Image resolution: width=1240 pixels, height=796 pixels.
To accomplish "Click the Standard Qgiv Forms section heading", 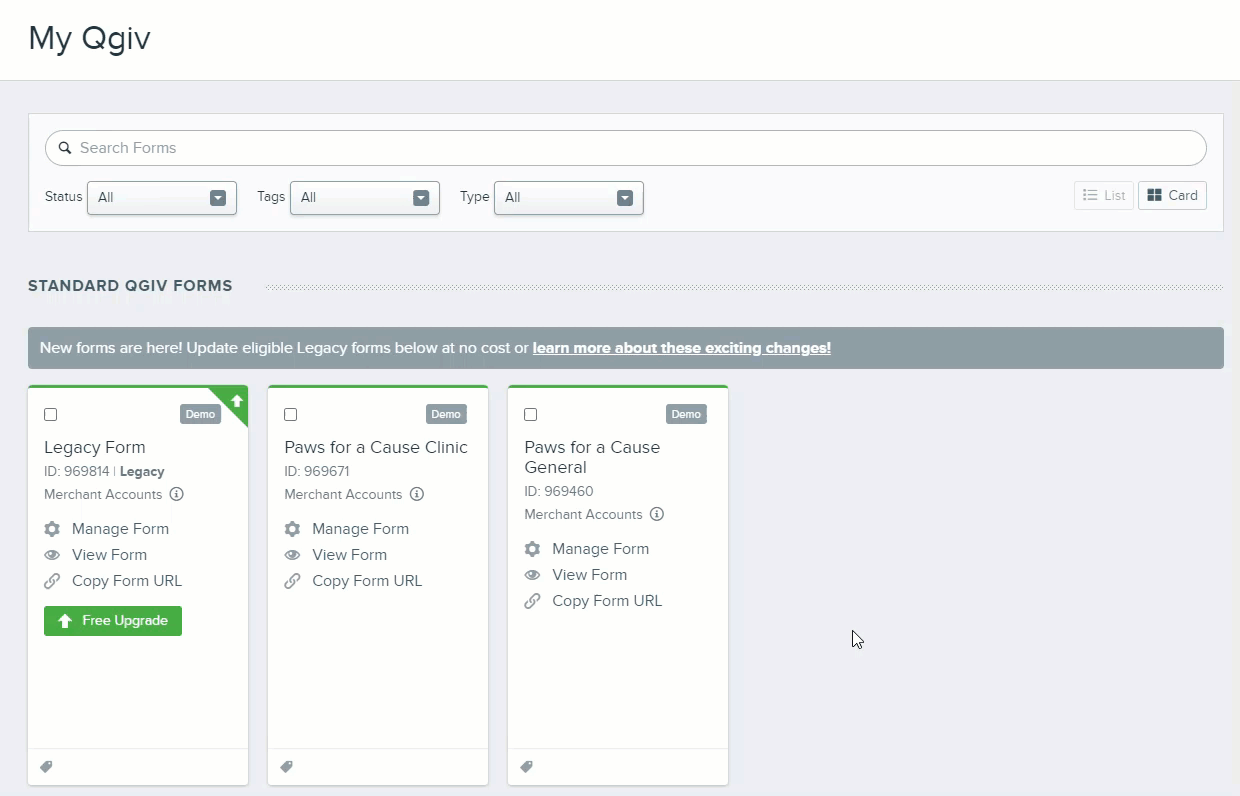I will [x=130, y=286].
